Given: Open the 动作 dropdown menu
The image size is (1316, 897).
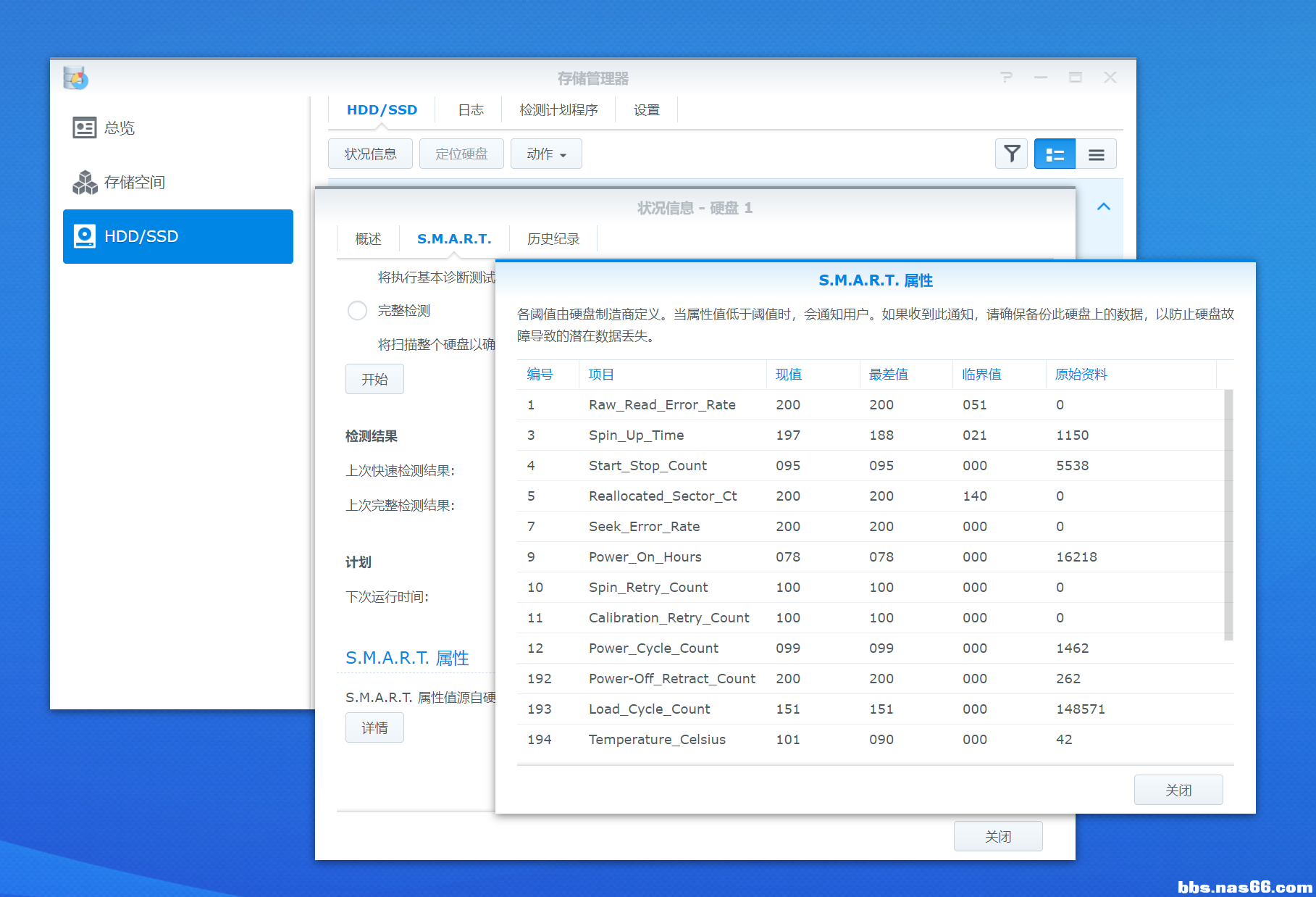Looking at the screenshot, I should (x=546, y=154).
